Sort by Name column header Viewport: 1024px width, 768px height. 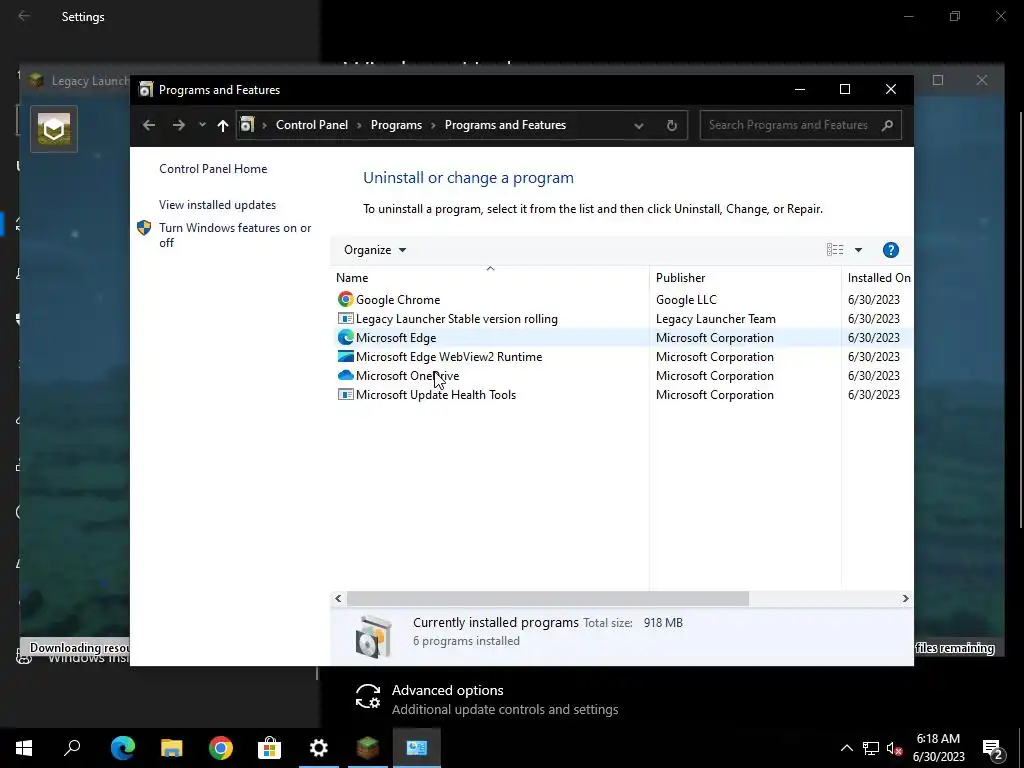[490, 278]
